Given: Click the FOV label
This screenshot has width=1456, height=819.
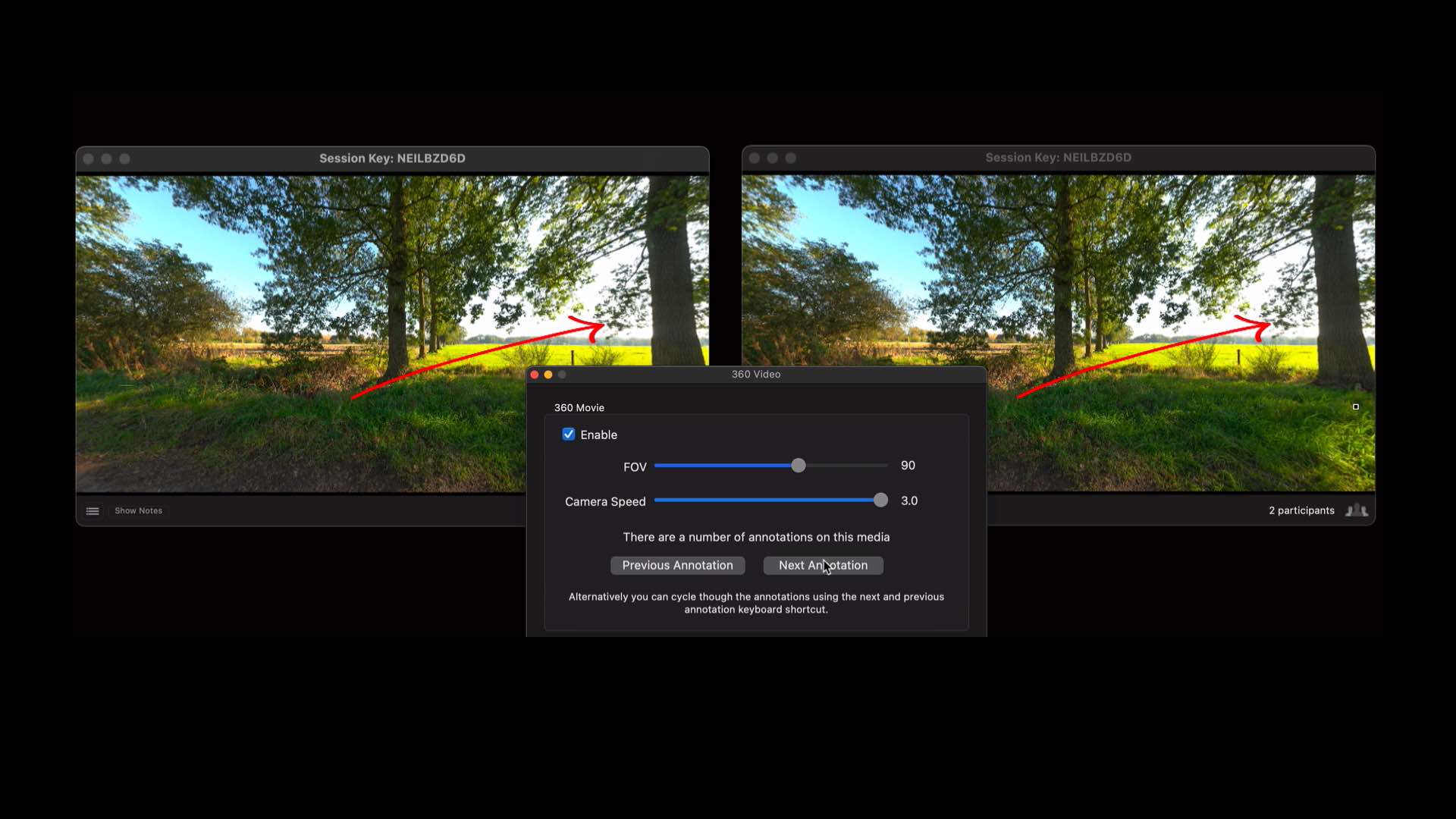Looking at the screenshot, I should point(635,467).
